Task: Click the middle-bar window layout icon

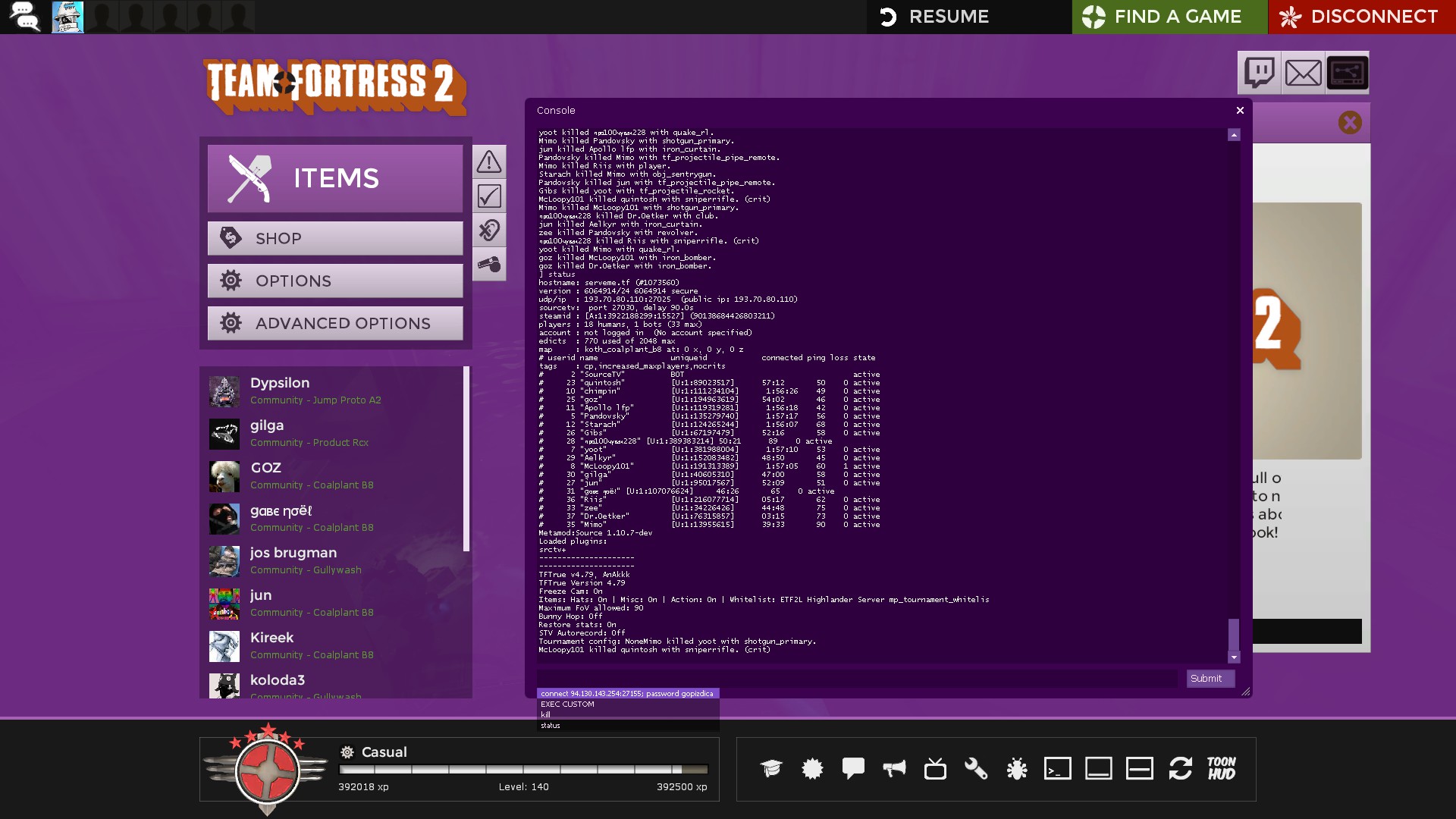Action: pyautogui.click(x=1140, y=768)
